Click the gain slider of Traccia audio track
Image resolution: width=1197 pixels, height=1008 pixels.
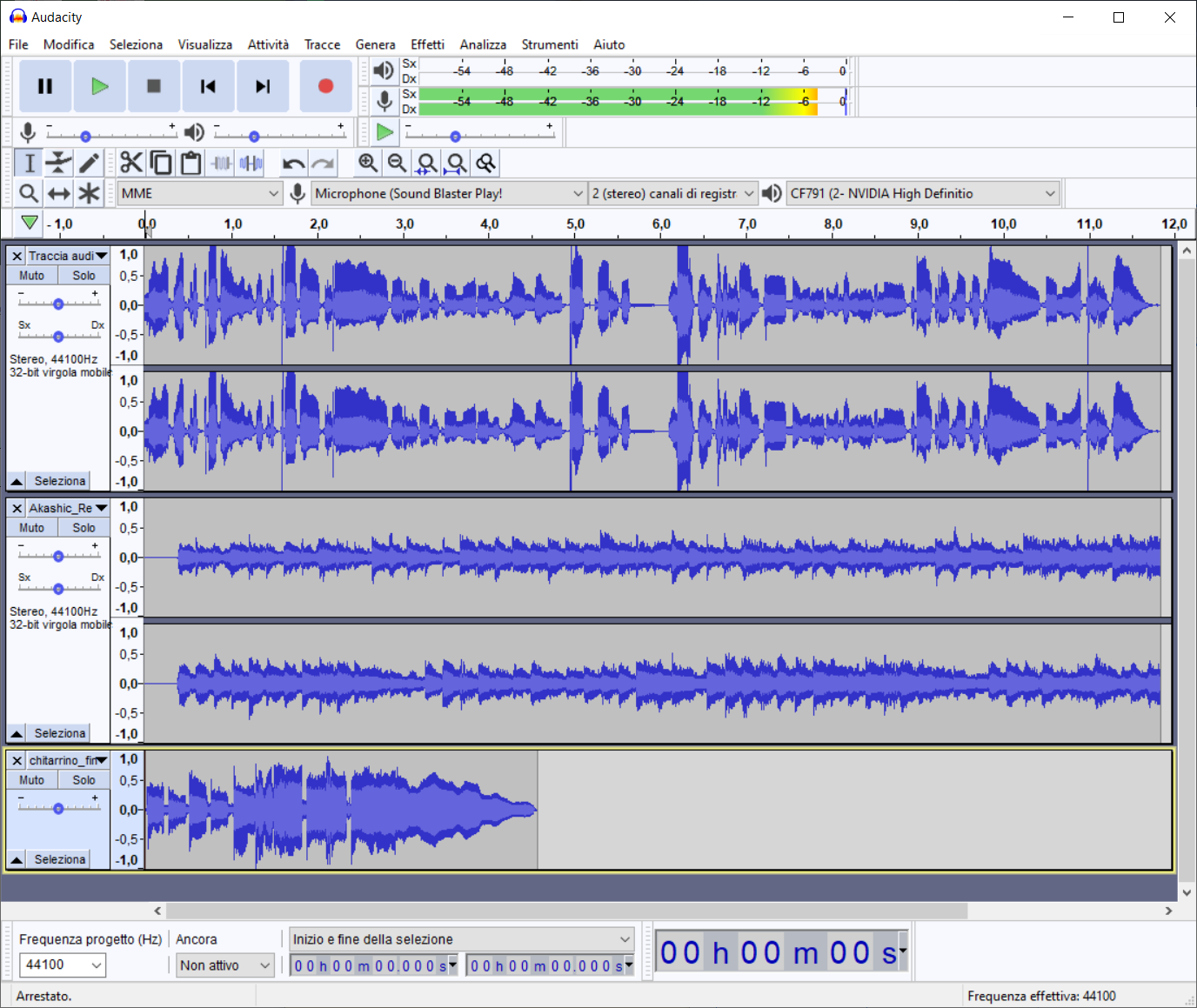58,304
